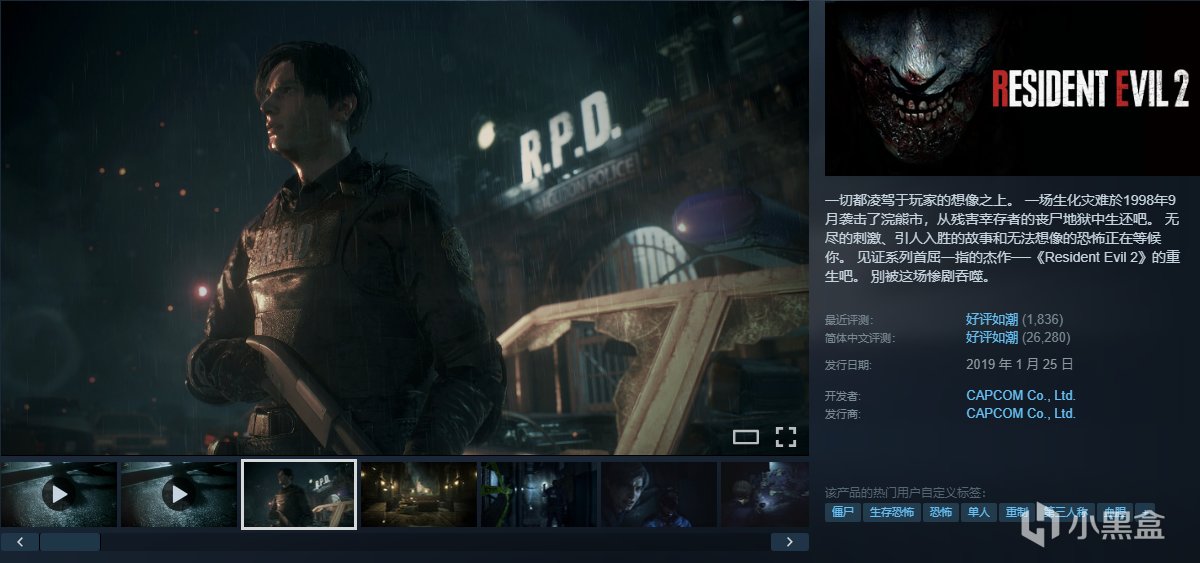This screenshot has width=1200, height=563.
Task: Click the release date 2019 年 1 月 25 日
Action: click(x=1020, y=364)
